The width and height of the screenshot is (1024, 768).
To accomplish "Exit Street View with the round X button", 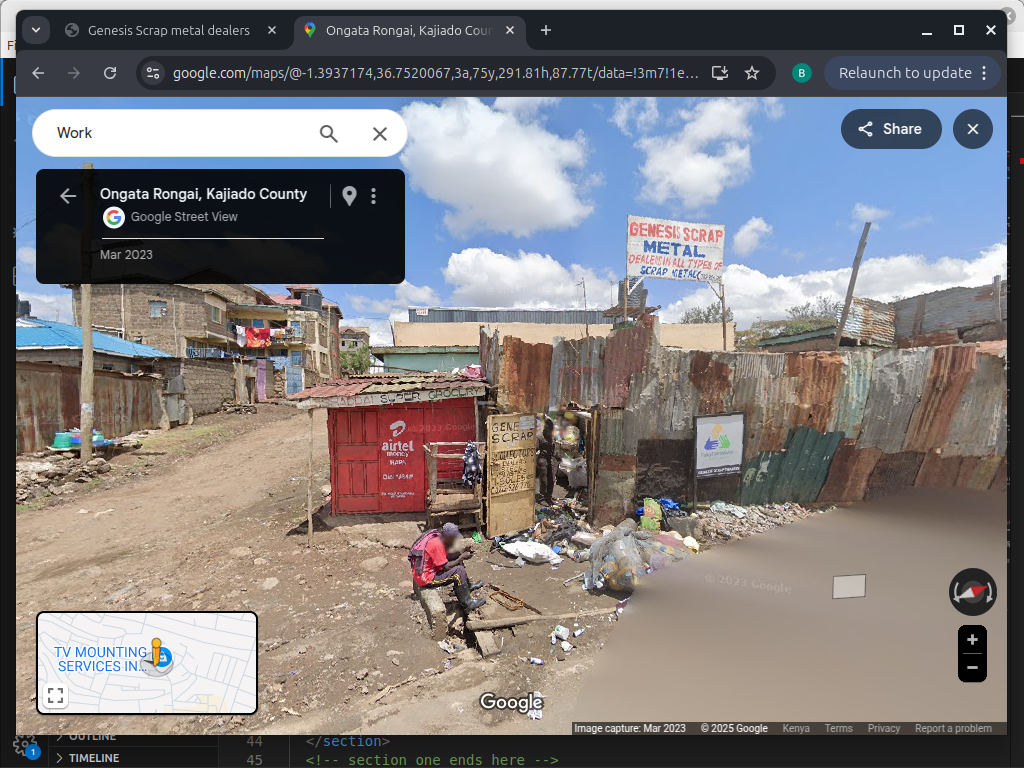I will click(x=972, y=129).
